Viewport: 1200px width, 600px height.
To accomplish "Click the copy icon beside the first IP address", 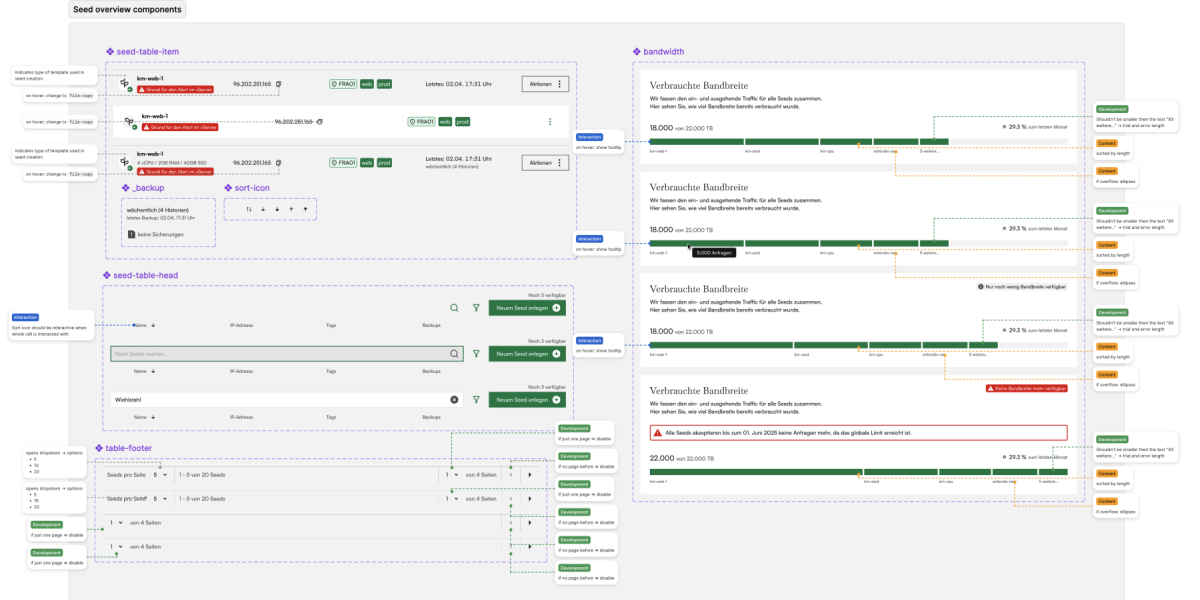I will (x=279, y=84).
